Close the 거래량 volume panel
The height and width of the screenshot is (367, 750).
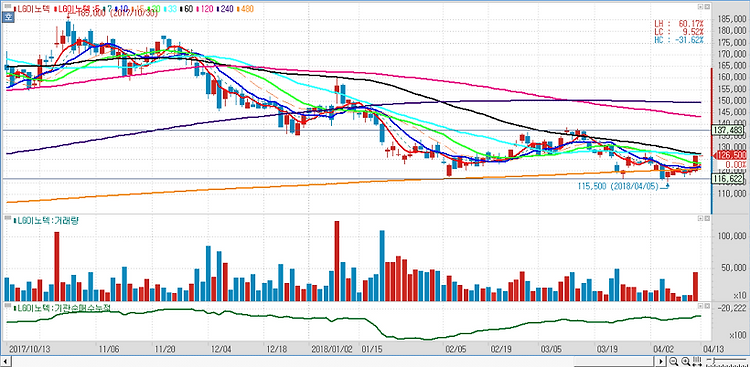[x=706, y=218]
